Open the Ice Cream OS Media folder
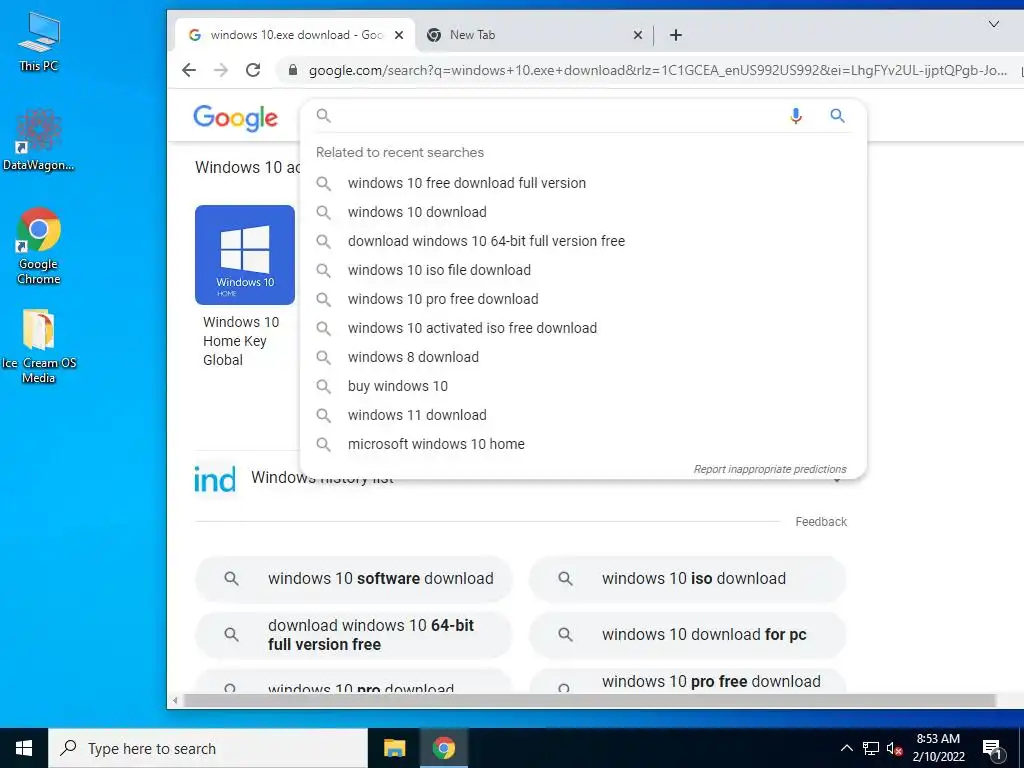The width and height of the screenshot is (1024, 768). [39, 346]
